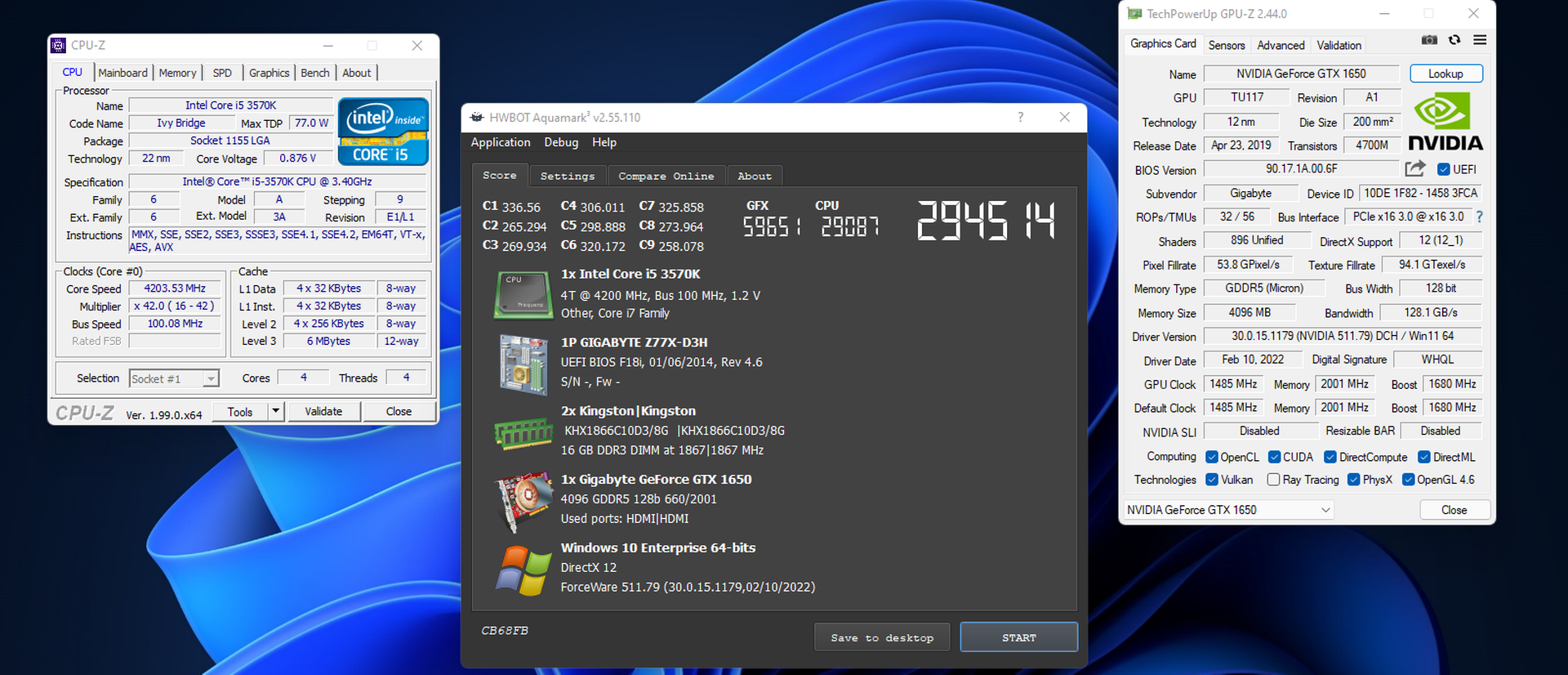This screenshot has width=1568, height=675.
Task: Open the Advanced tab in GPU-Z
Action: [x=1281, y=45]
